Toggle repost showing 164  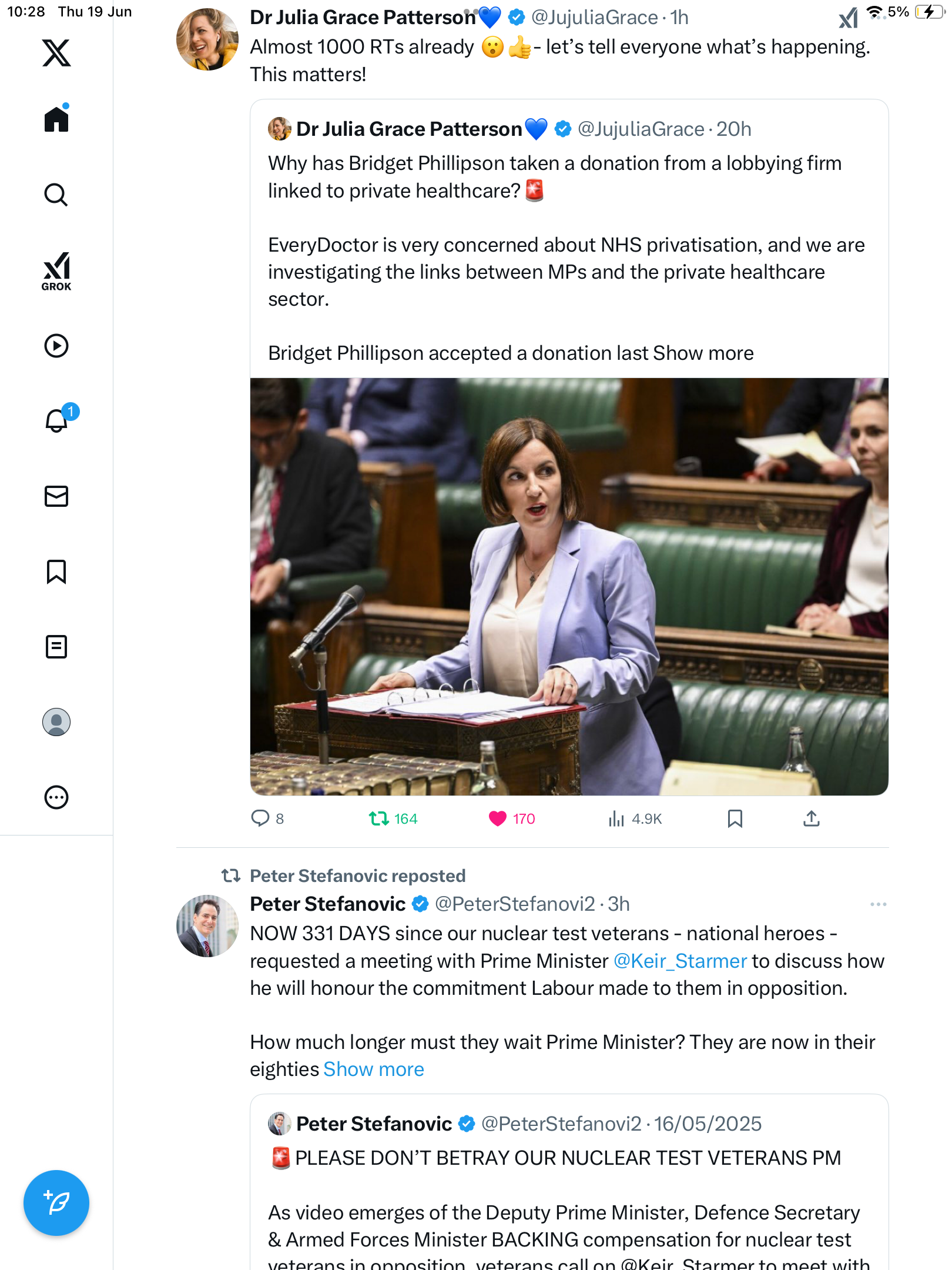pyautogui.click(x=393, y=818)
